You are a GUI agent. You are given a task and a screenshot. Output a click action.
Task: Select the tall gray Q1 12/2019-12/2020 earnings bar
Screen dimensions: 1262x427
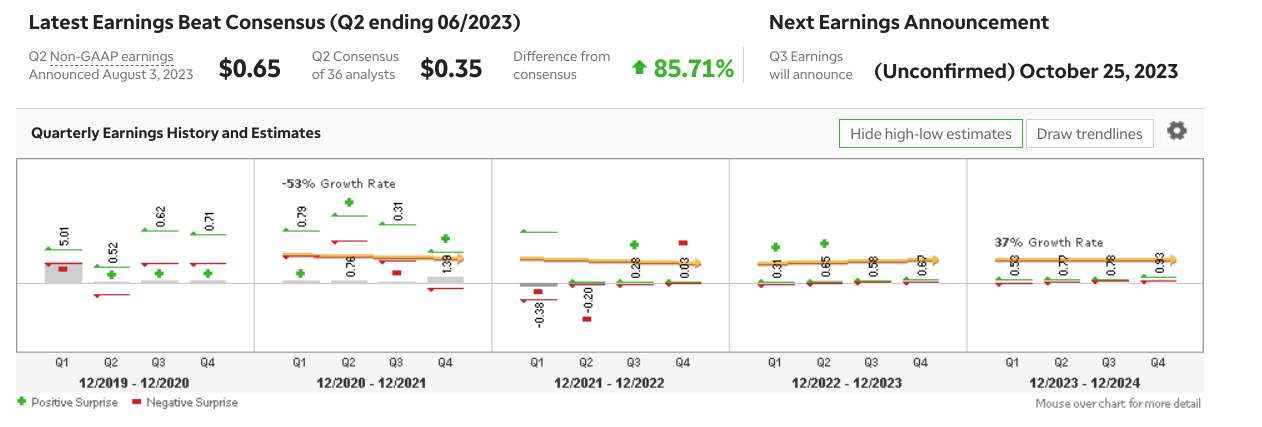click(x=63, y=272)
